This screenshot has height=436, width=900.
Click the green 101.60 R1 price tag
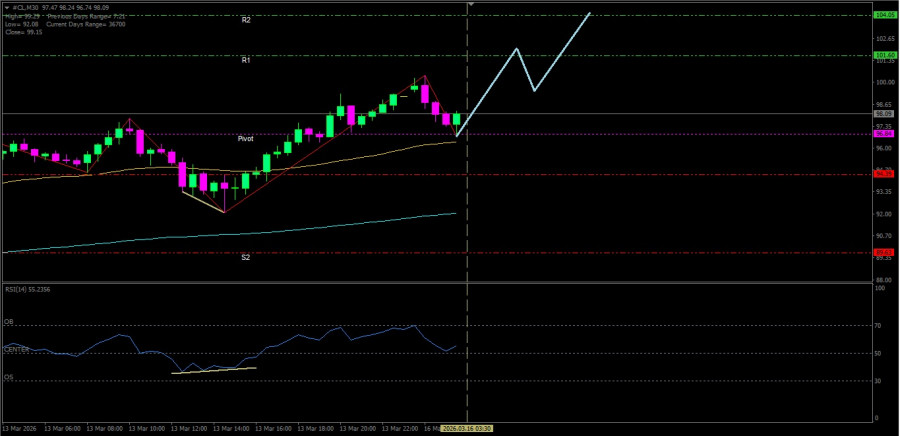point(883,55)
